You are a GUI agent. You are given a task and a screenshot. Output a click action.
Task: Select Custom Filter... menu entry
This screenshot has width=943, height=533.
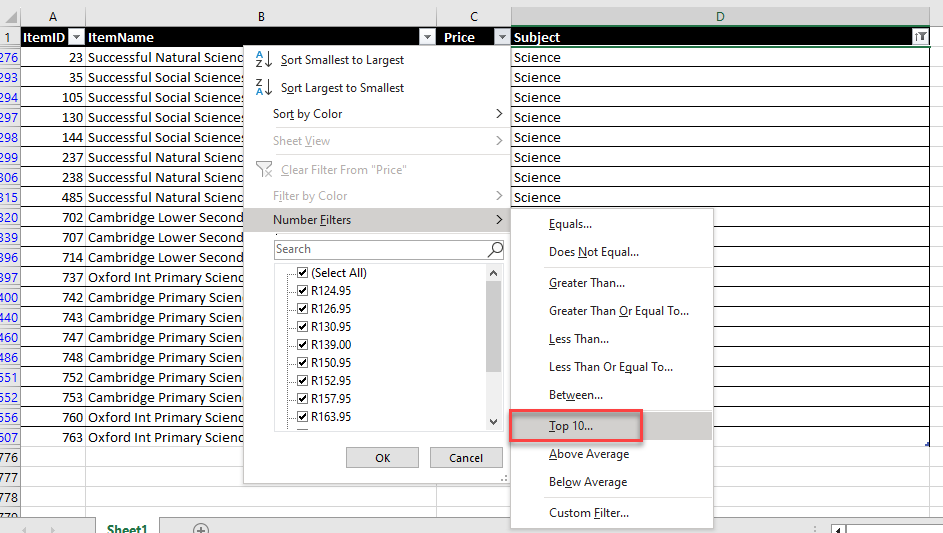pos(589,513)
